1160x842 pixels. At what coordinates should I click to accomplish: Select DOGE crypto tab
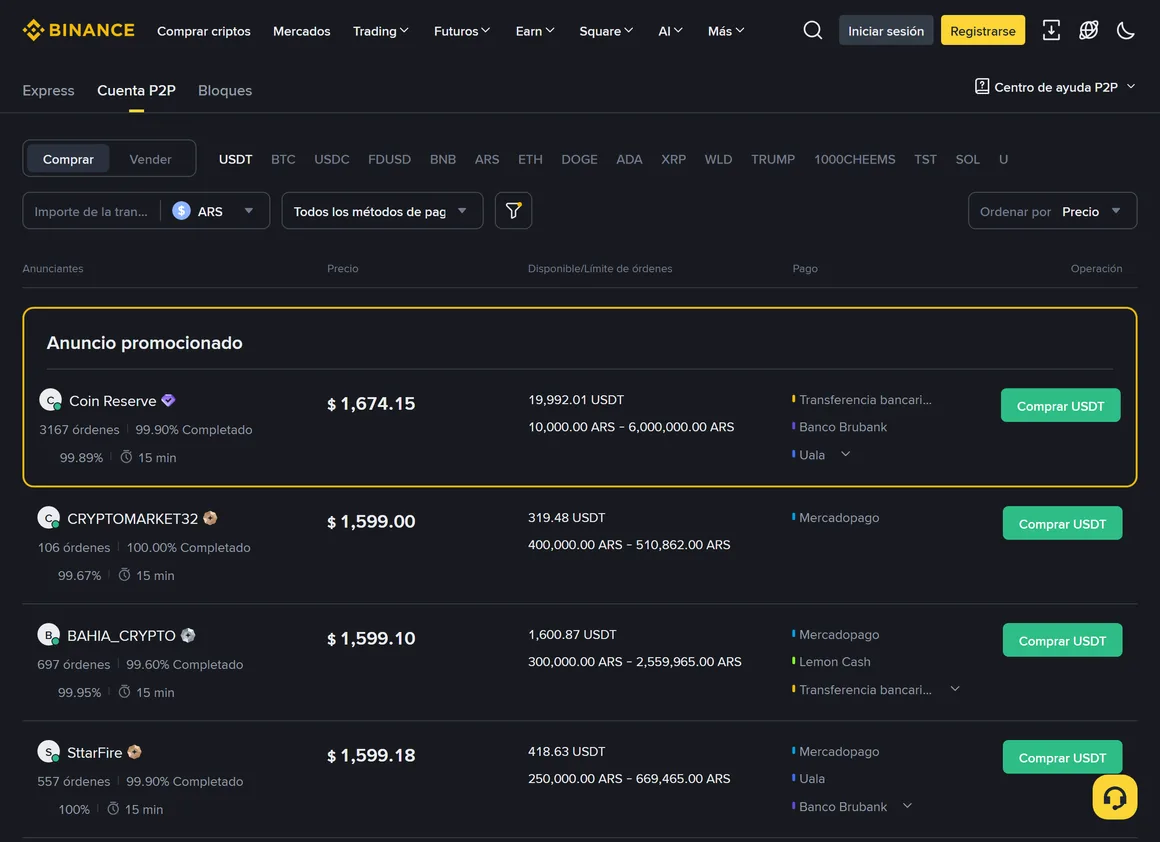(x=579, y=159)
